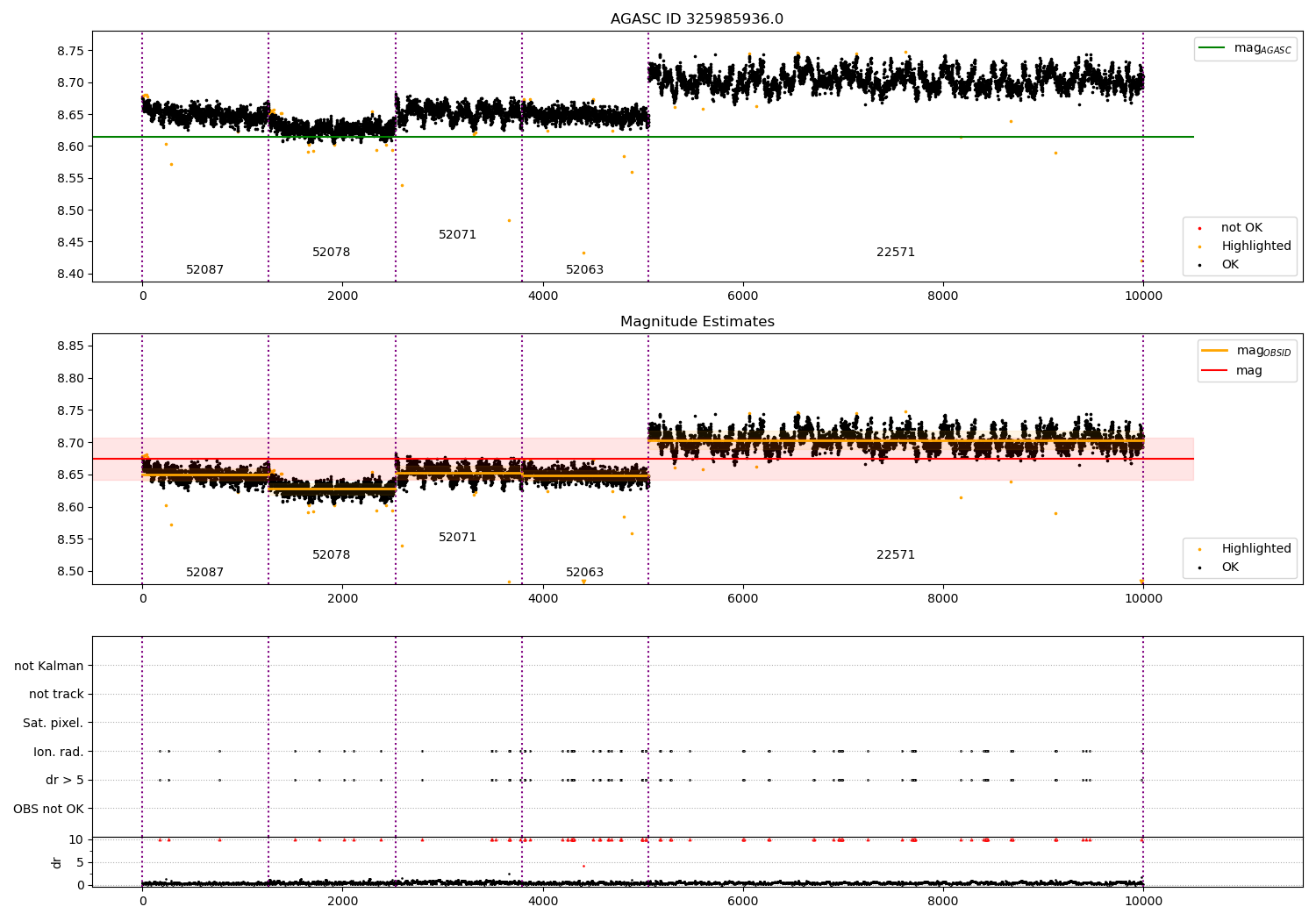Viewport: 1316px width, 921px height.
Task: Click the 'Sat. pixel.' row label
Action: [x=53, y=724]
